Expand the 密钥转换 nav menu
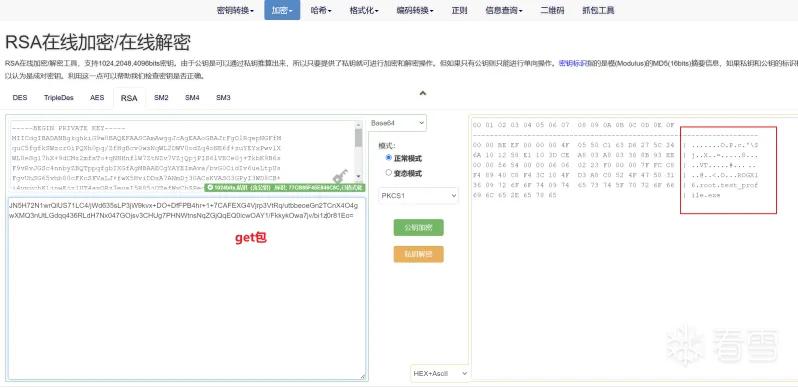The height and width of the screenshot is (388, 798). tap(235, 10)
